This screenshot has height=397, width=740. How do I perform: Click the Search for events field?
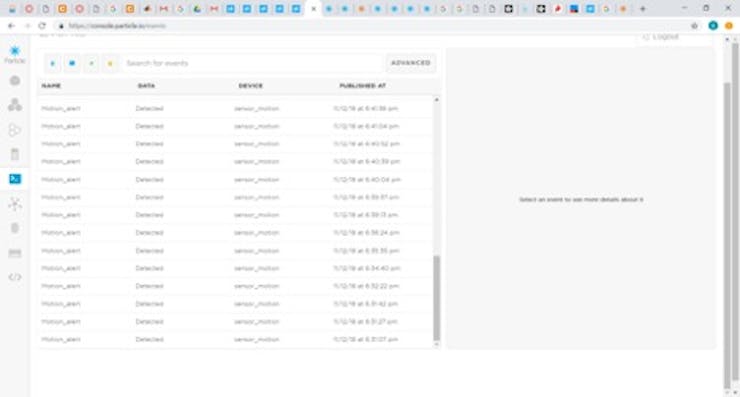tap(252, 63)
